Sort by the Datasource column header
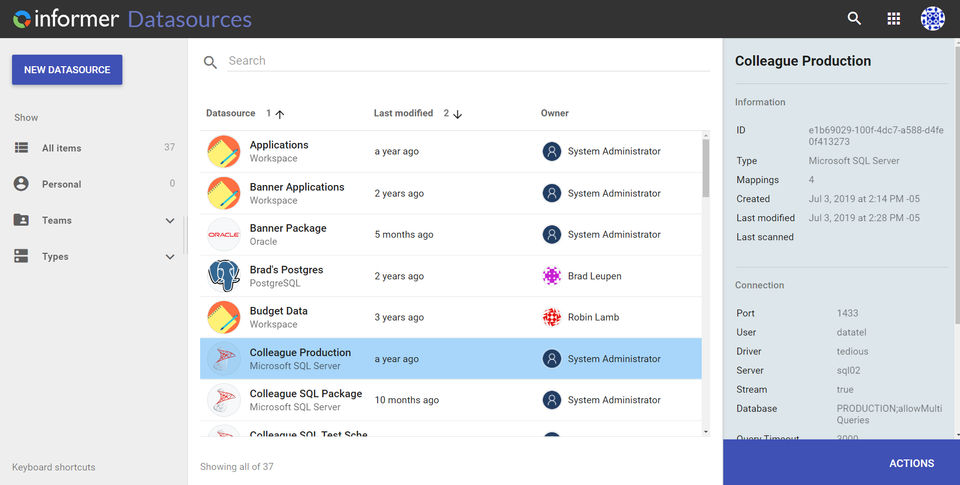The image size is (960, 485). pyautogui.click(x=231, y=114)
